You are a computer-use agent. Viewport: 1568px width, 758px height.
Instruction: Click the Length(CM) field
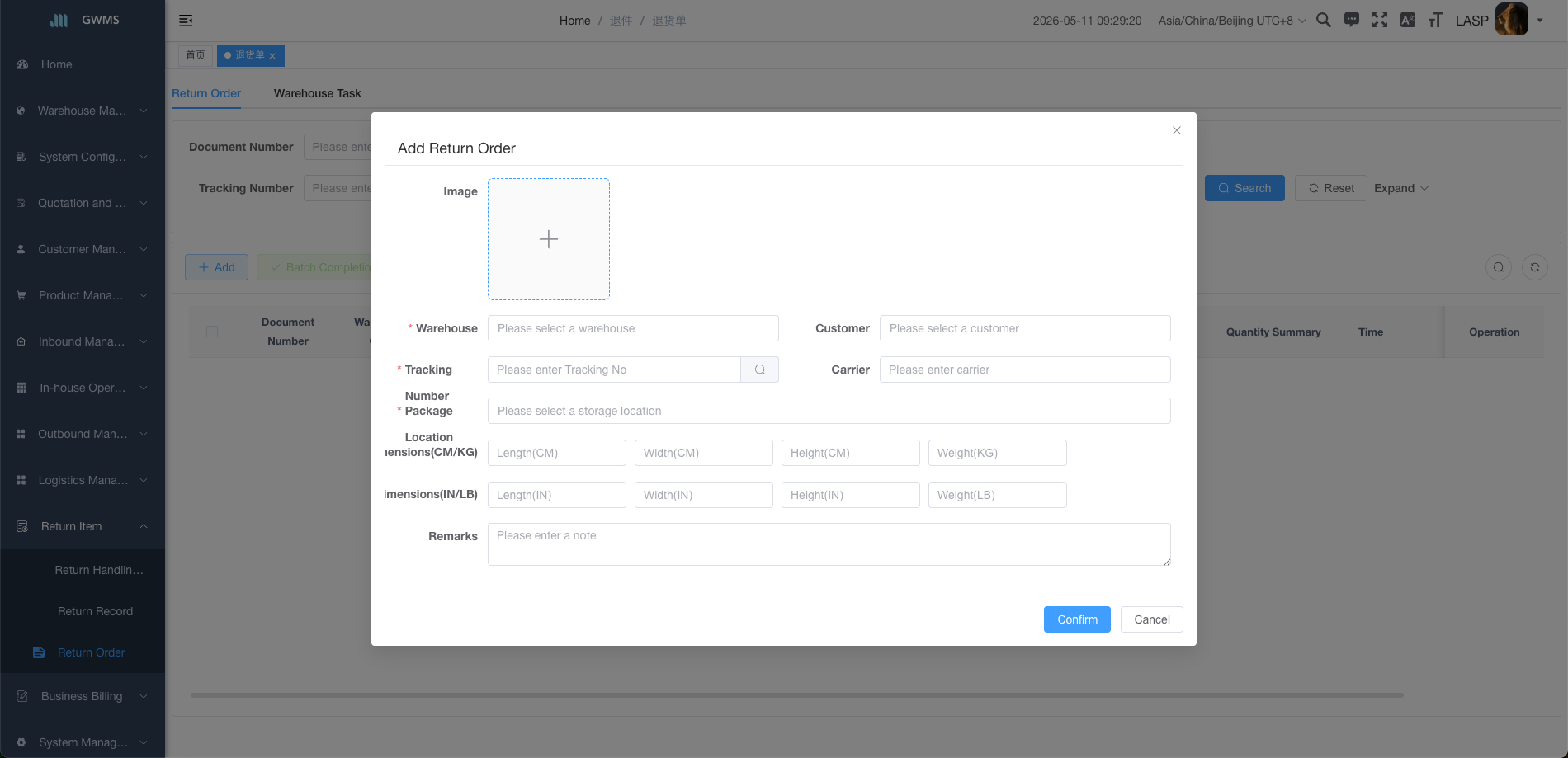pyautogui.click(x=557, y=453)
